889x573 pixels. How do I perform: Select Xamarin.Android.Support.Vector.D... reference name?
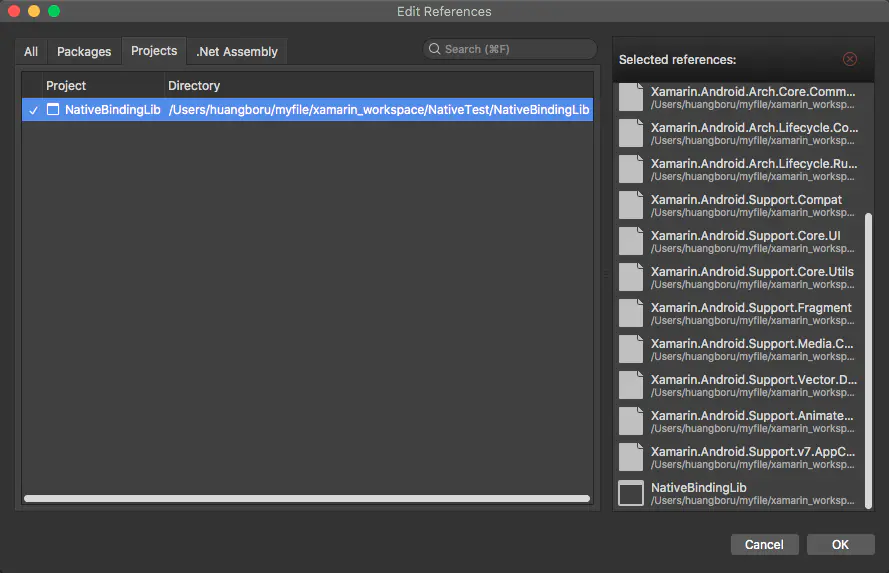[754, 380]
